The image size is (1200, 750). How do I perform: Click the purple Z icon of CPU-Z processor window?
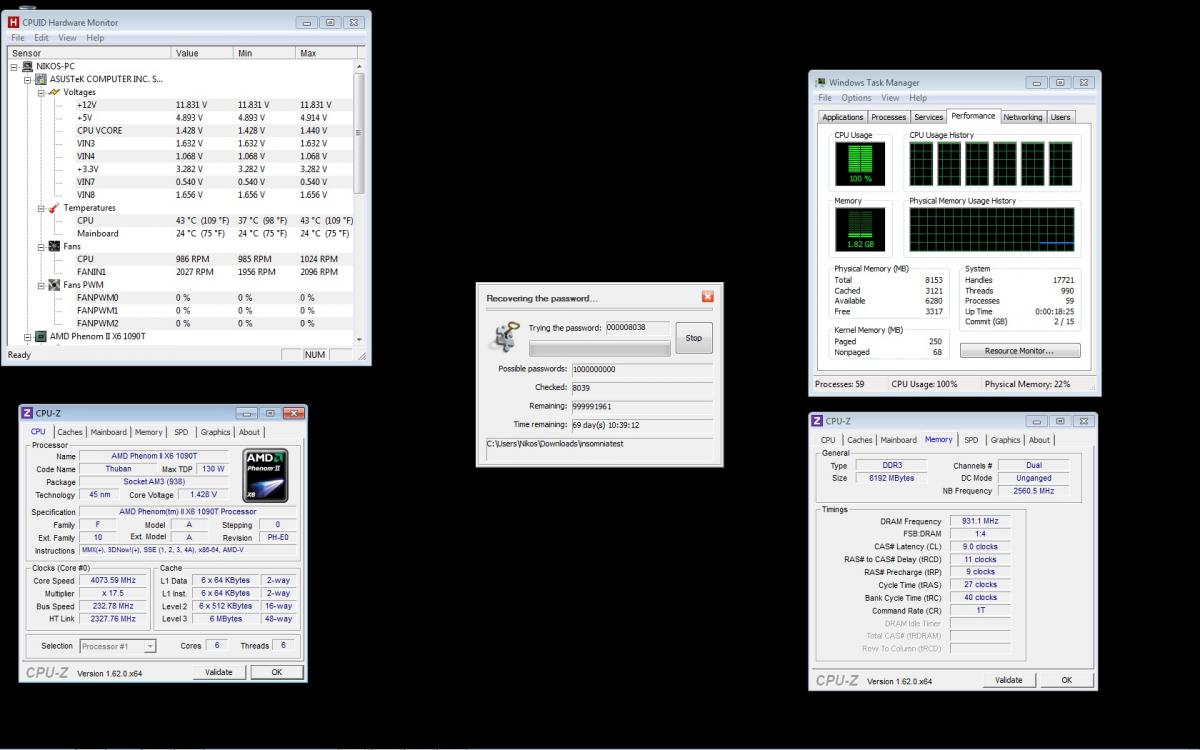27,413
